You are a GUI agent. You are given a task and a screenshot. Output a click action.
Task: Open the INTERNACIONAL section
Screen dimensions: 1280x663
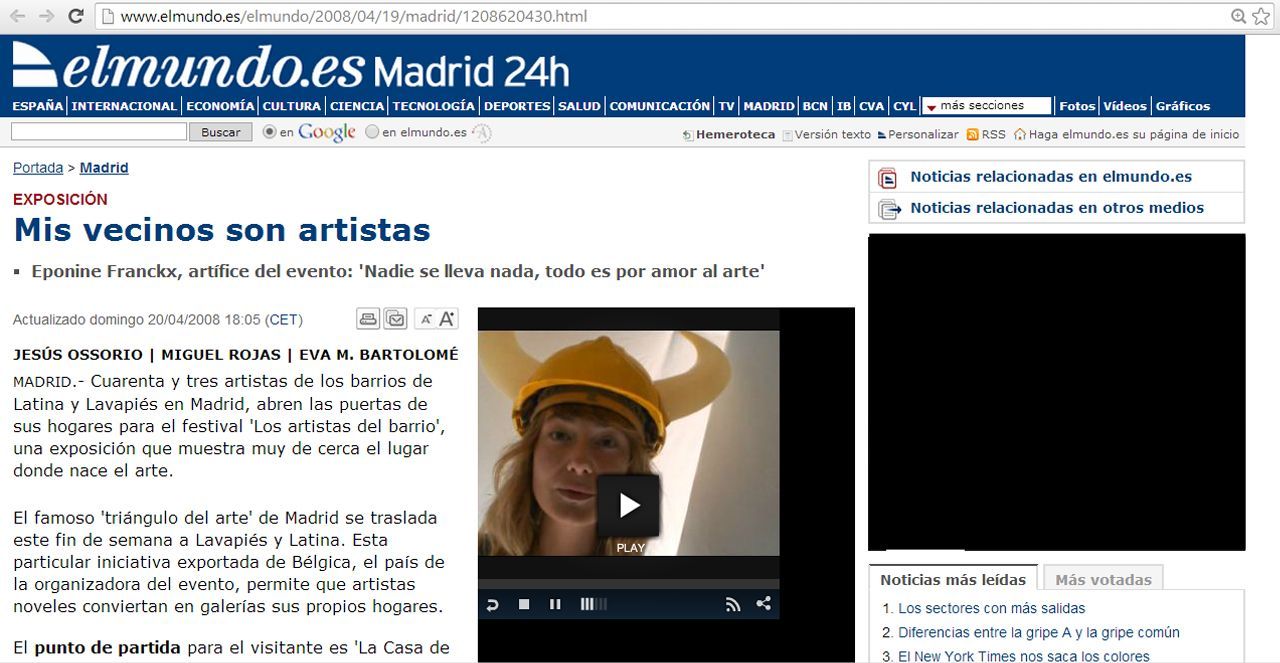tap(124, 106)
